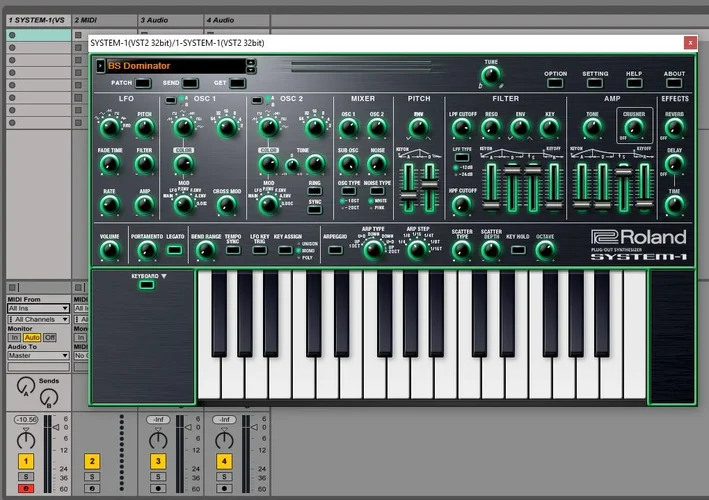Adjust the LFO FILTER knob
709x500 pixels.
pyautogui.click(x=145, y=164)
